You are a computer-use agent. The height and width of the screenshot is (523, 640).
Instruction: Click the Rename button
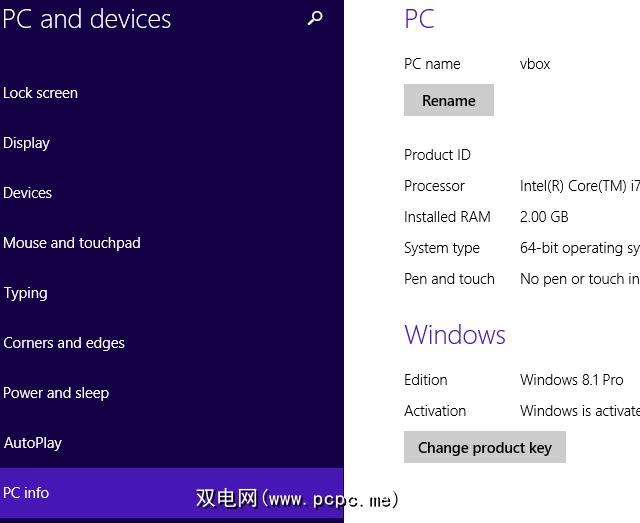tap(449, 101)
